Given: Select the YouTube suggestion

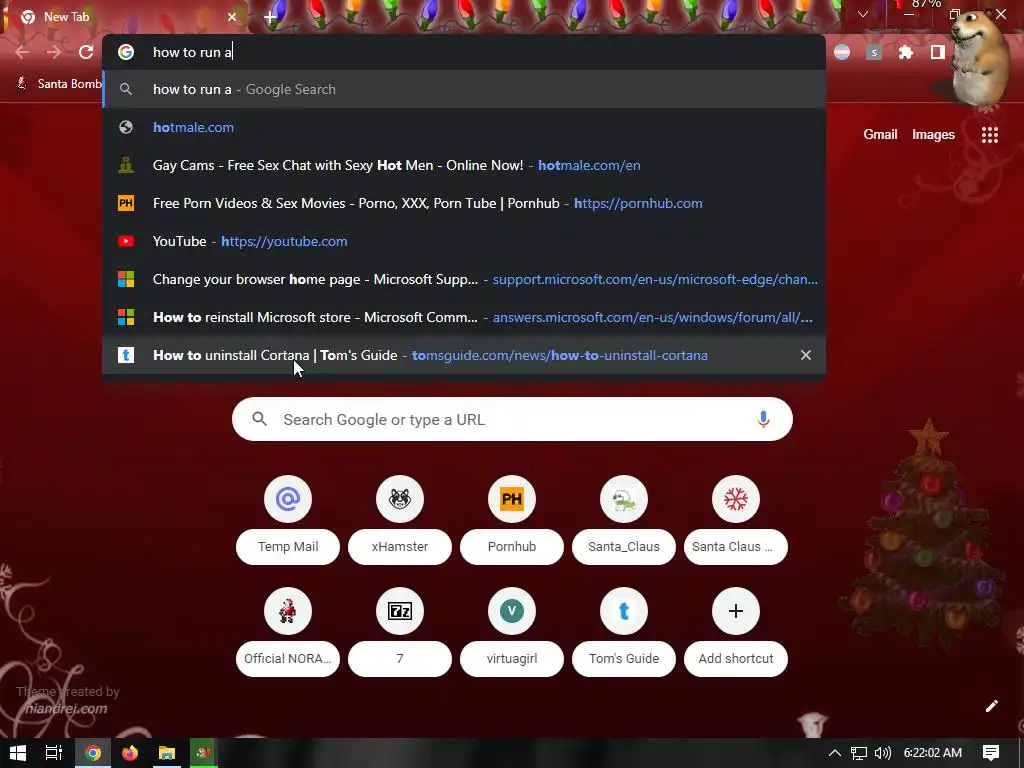Looking at the screenshot, I should point(464,241).
